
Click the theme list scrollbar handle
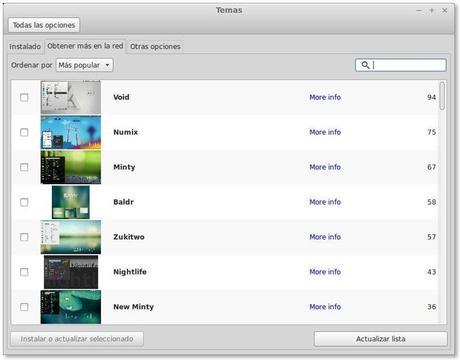[x=442, y=96]
